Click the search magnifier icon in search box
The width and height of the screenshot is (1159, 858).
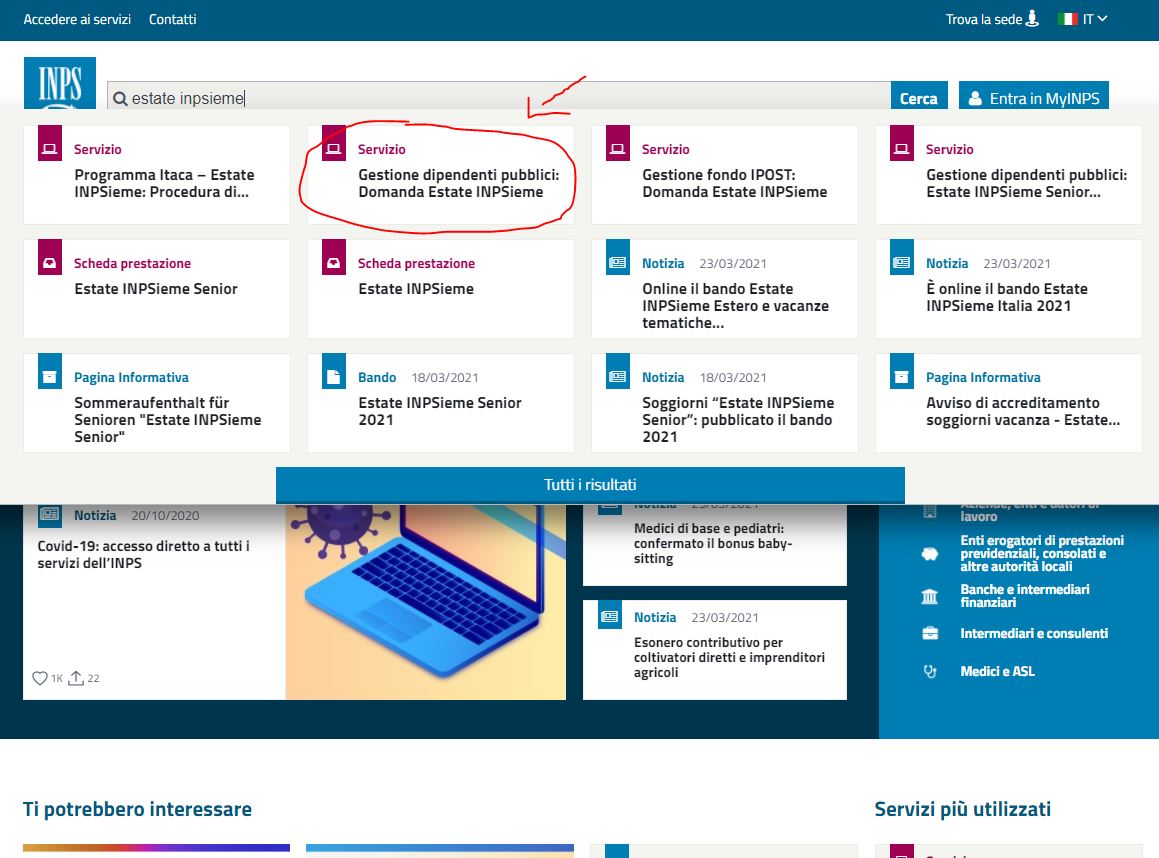120,99
